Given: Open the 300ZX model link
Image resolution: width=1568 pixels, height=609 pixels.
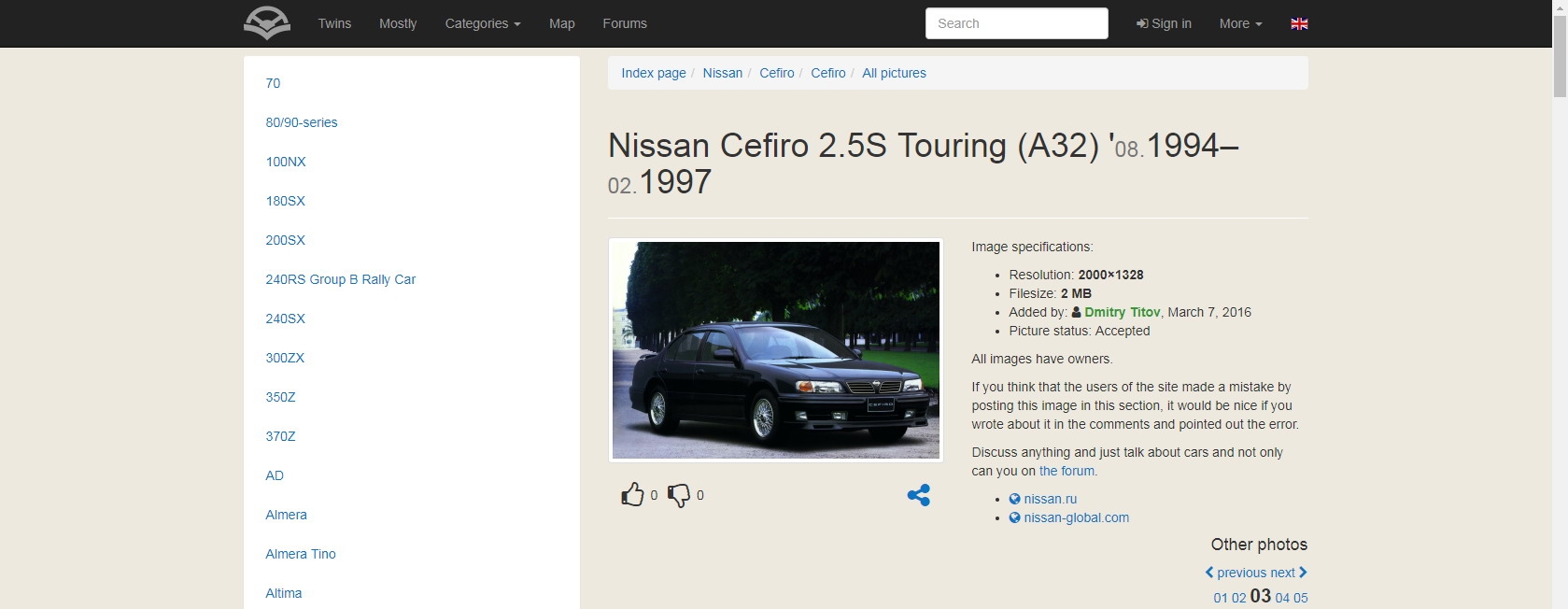Looking at the screenshot, I should click(285, 358).
